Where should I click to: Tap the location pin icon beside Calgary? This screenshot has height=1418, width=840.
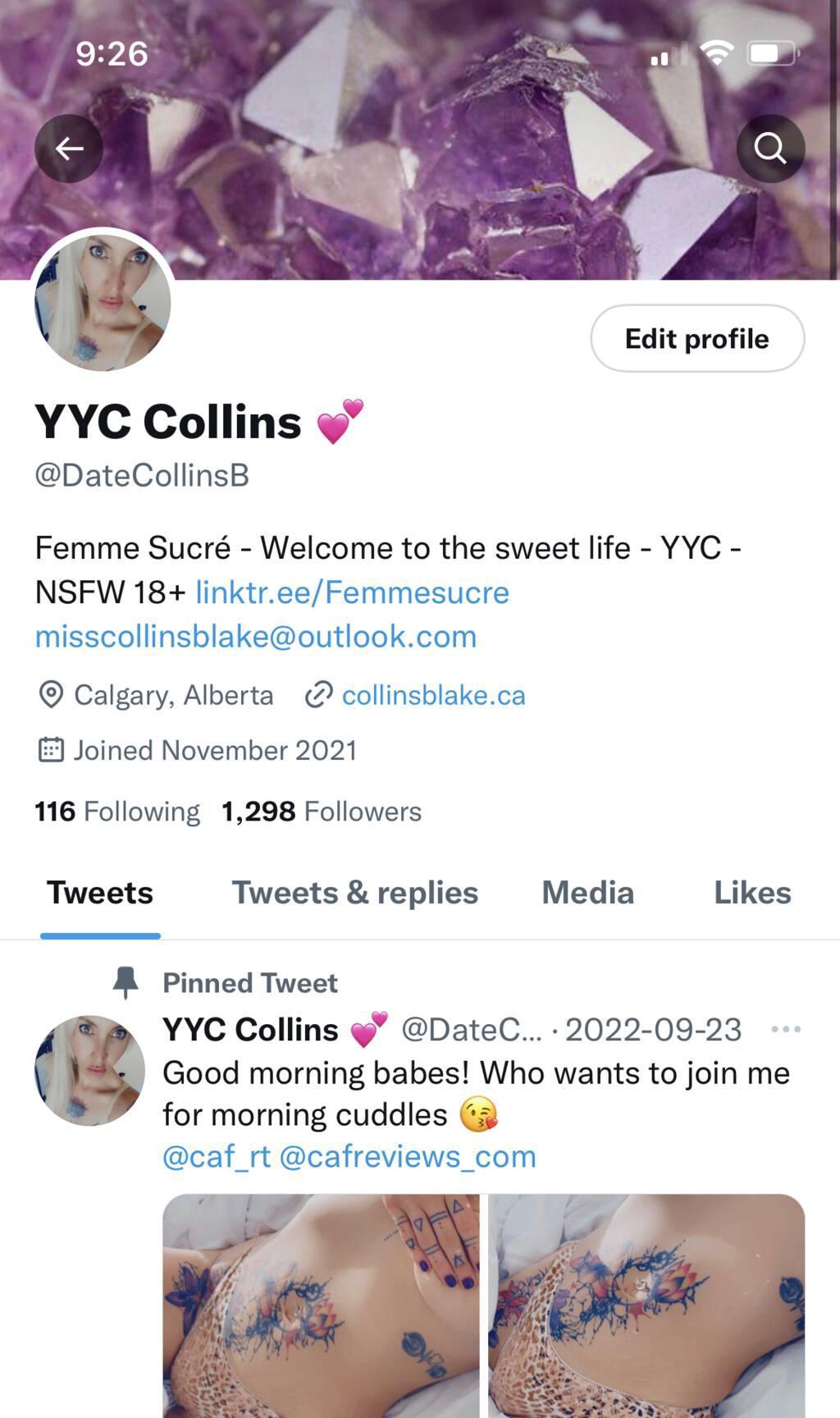click(x=51, y=695)
